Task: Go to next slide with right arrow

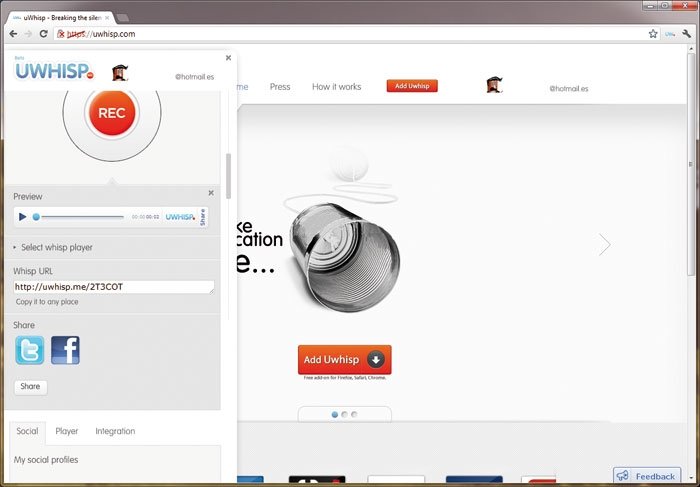Action: pos(604,244)
